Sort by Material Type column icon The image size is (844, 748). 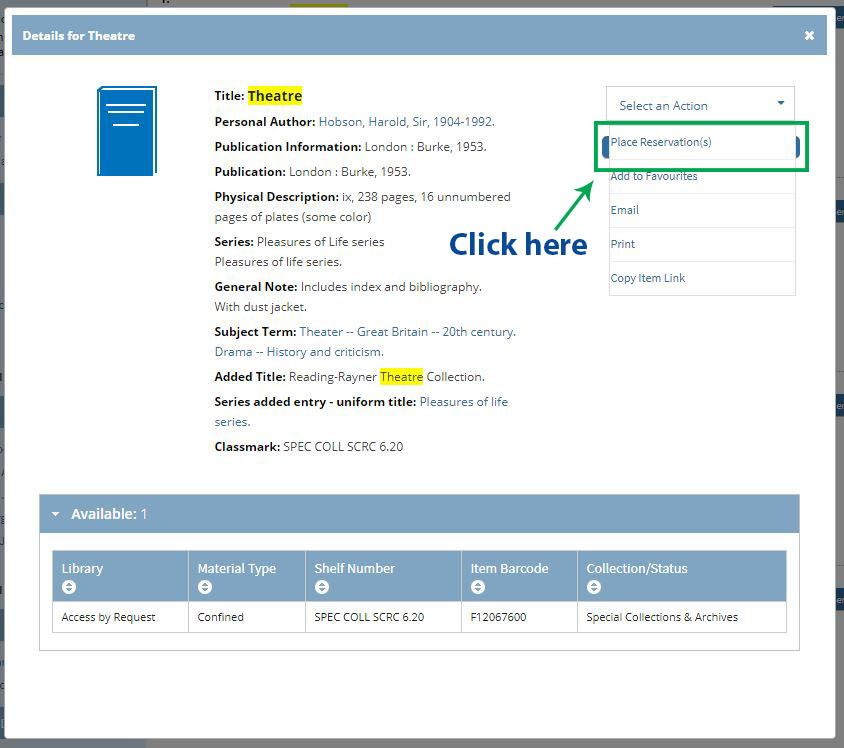205,587
